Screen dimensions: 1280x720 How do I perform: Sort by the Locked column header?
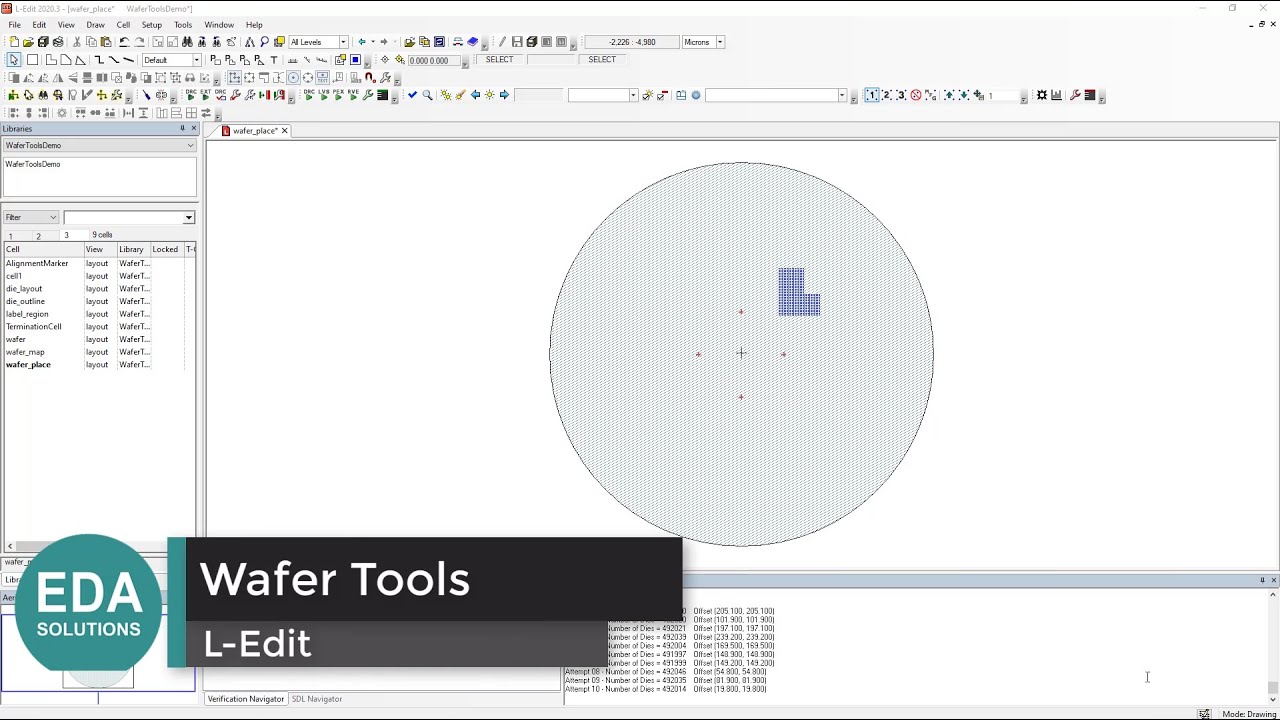[165, 249]
